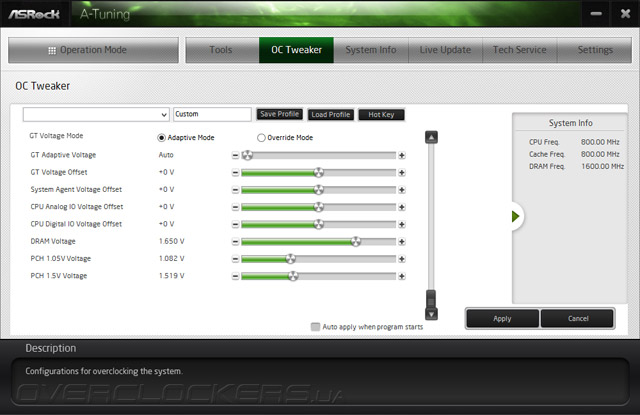Click the PCH 1.5V Voltage value 1.519 V

pos(171,276)
